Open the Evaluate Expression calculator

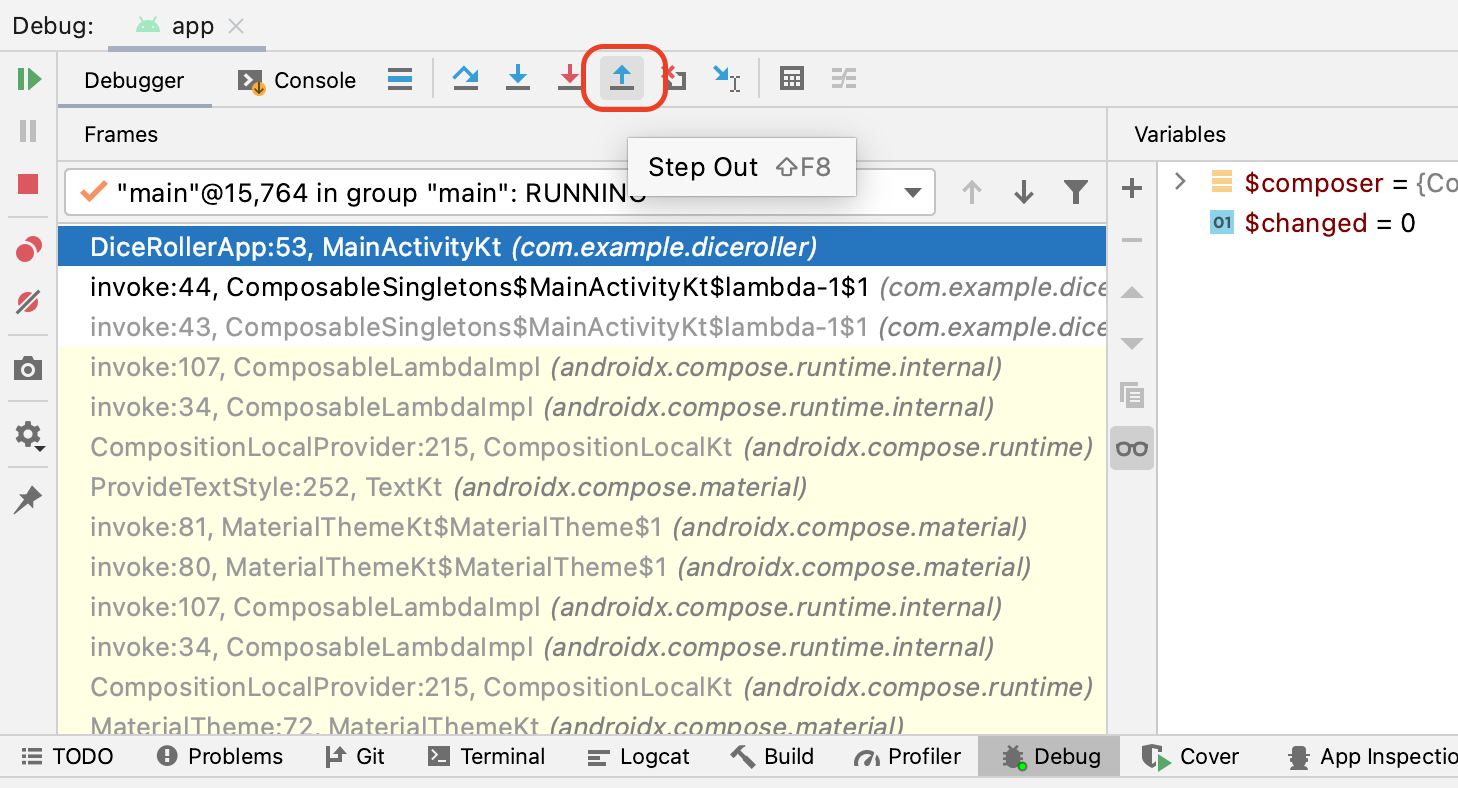pos(792,79)
